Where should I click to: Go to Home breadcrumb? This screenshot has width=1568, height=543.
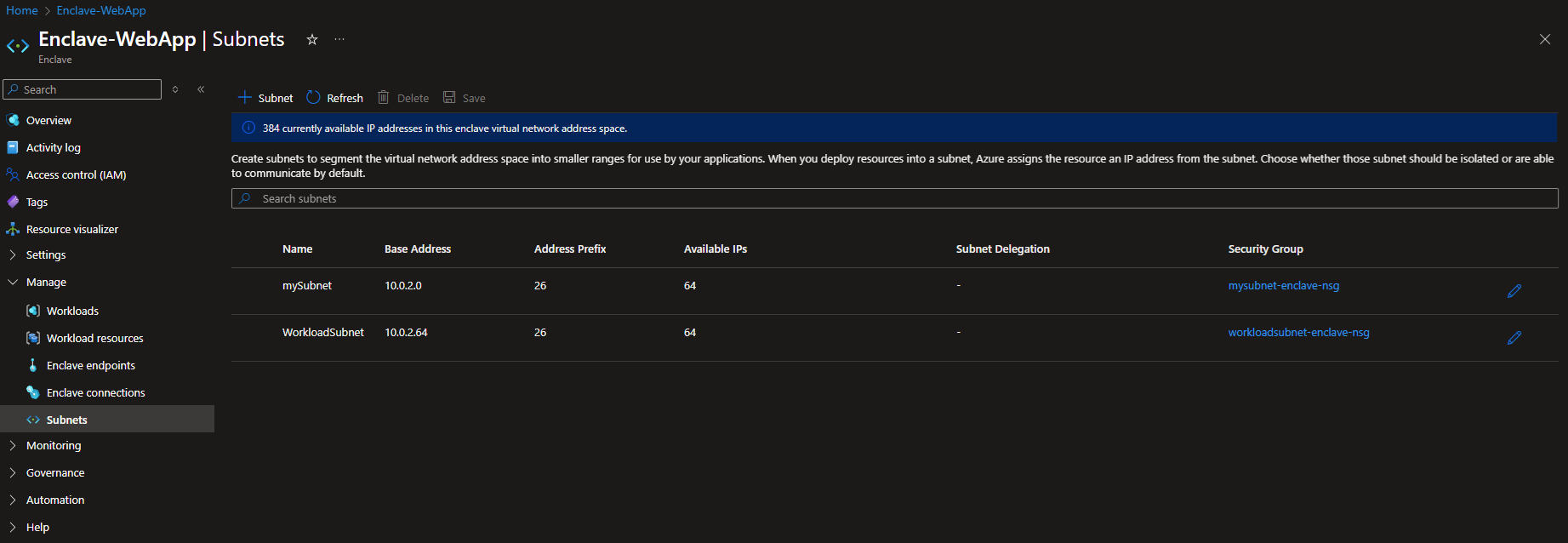(x=22, y=10)
